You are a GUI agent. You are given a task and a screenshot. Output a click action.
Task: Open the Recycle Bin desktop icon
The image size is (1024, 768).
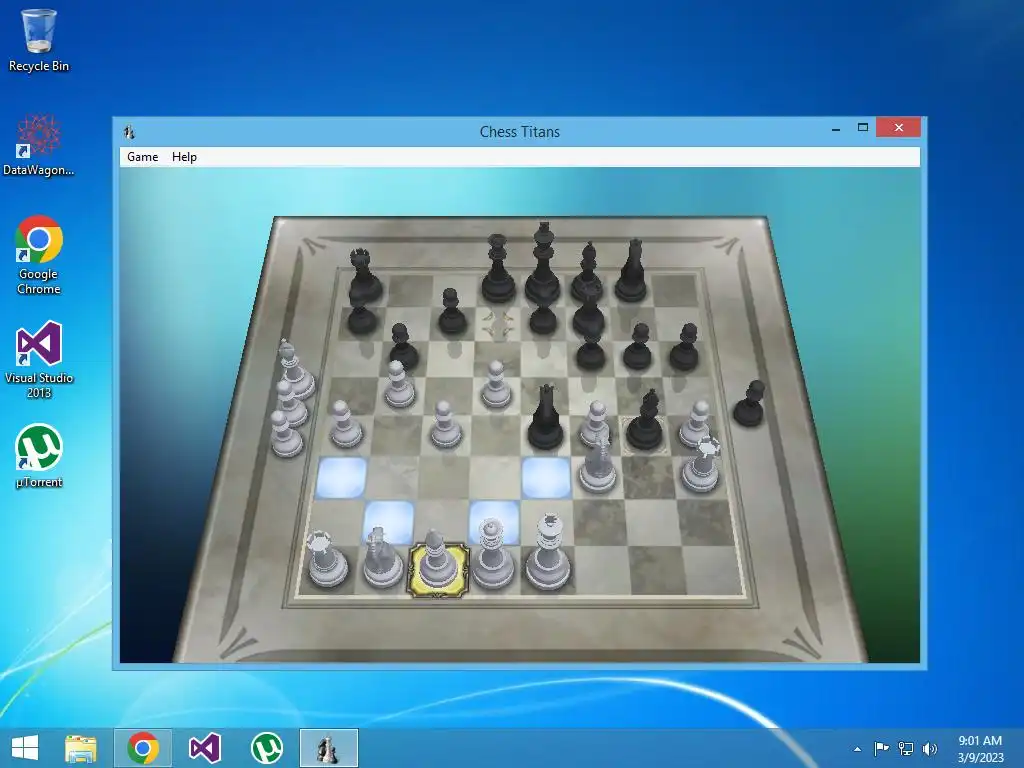point(39,40)
